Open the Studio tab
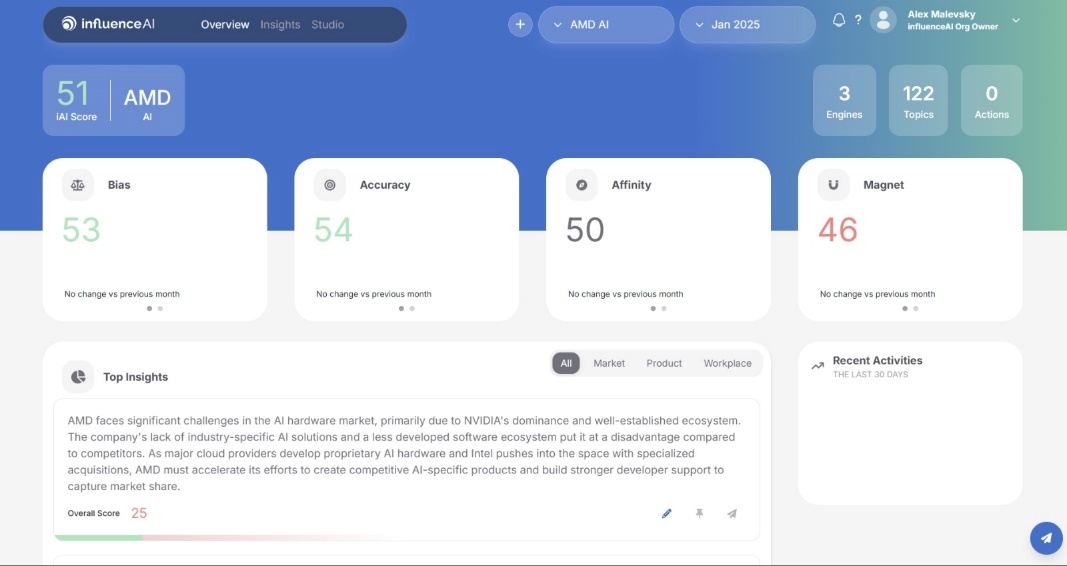The height and width of the screenshot is (566, 1067). pyautogui.click(x=327, y=24)
